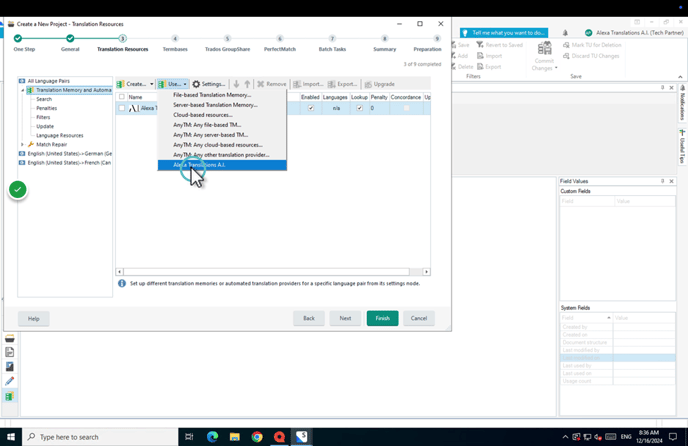Click the move down arrow icon
The image size is (688, 446).
pyautogui.click(x=236, y=84)
